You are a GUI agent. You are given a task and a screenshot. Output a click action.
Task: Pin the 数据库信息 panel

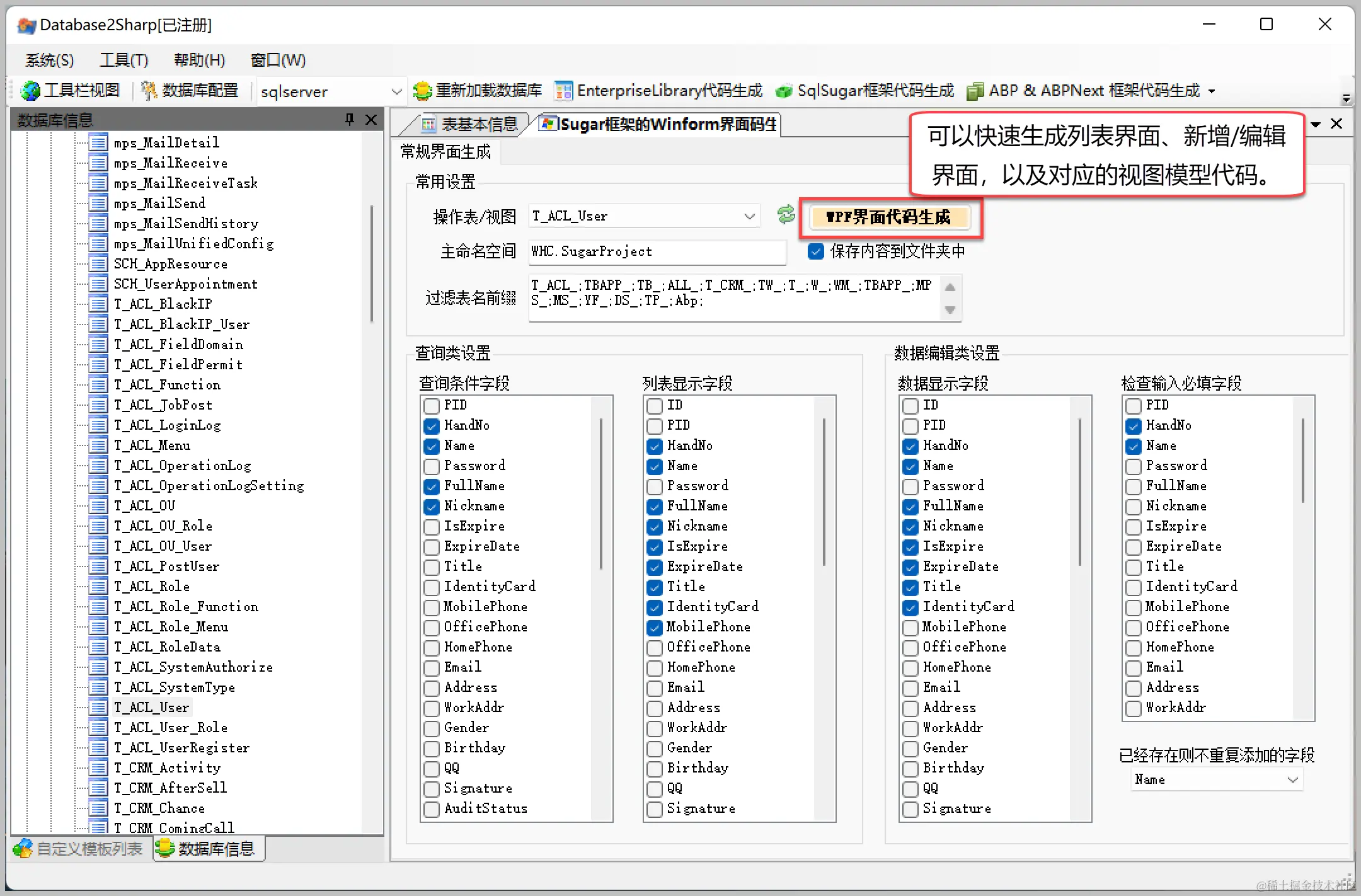[349, 119]
